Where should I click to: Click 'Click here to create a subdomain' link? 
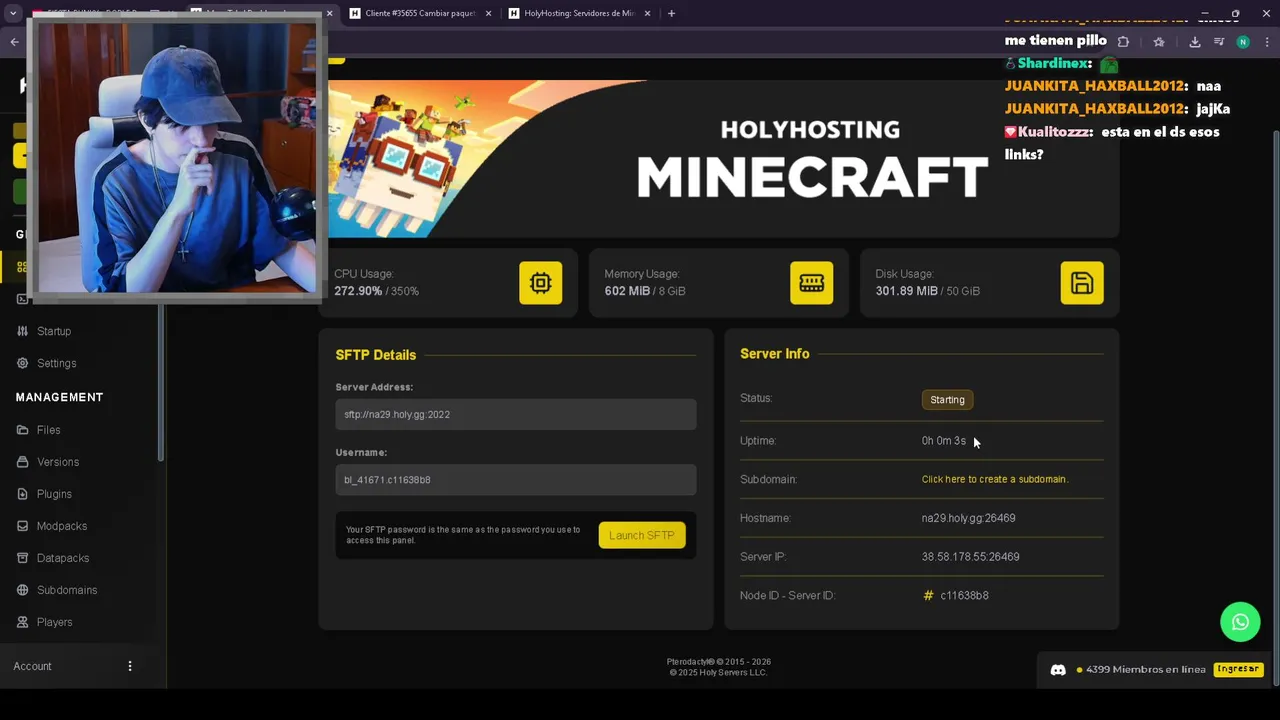[x=995, y=479]
